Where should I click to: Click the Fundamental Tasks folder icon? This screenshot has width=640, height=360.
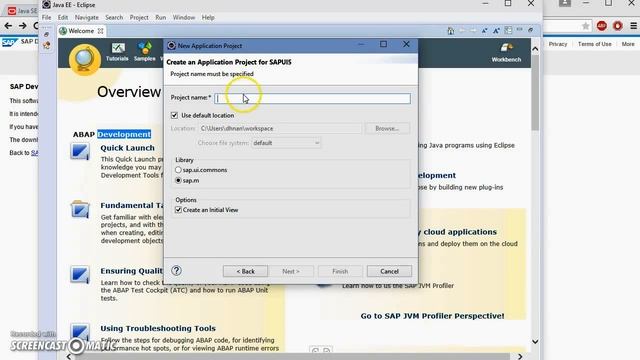80,209
